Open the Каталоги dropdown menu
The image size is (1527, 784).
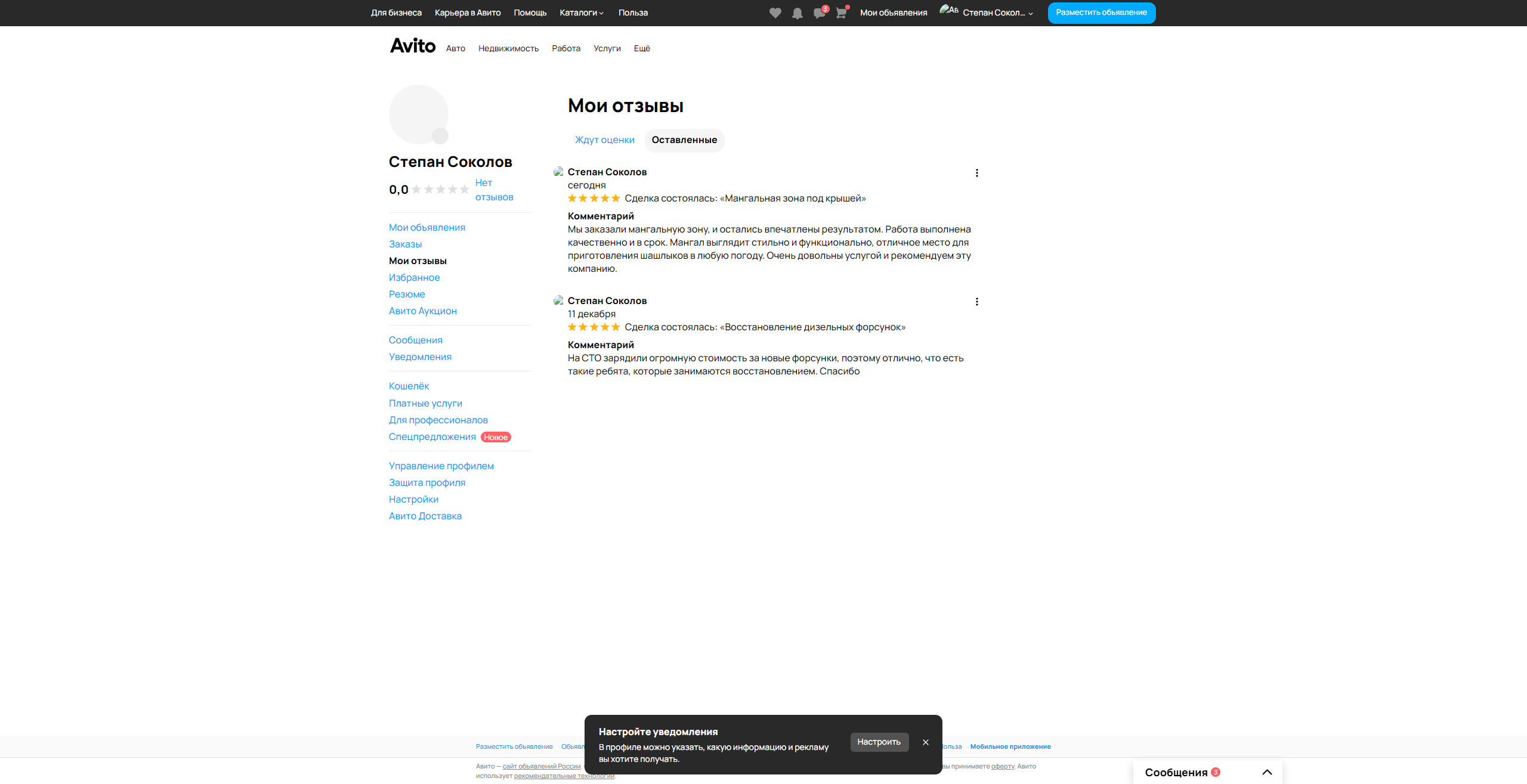point(582,13)
